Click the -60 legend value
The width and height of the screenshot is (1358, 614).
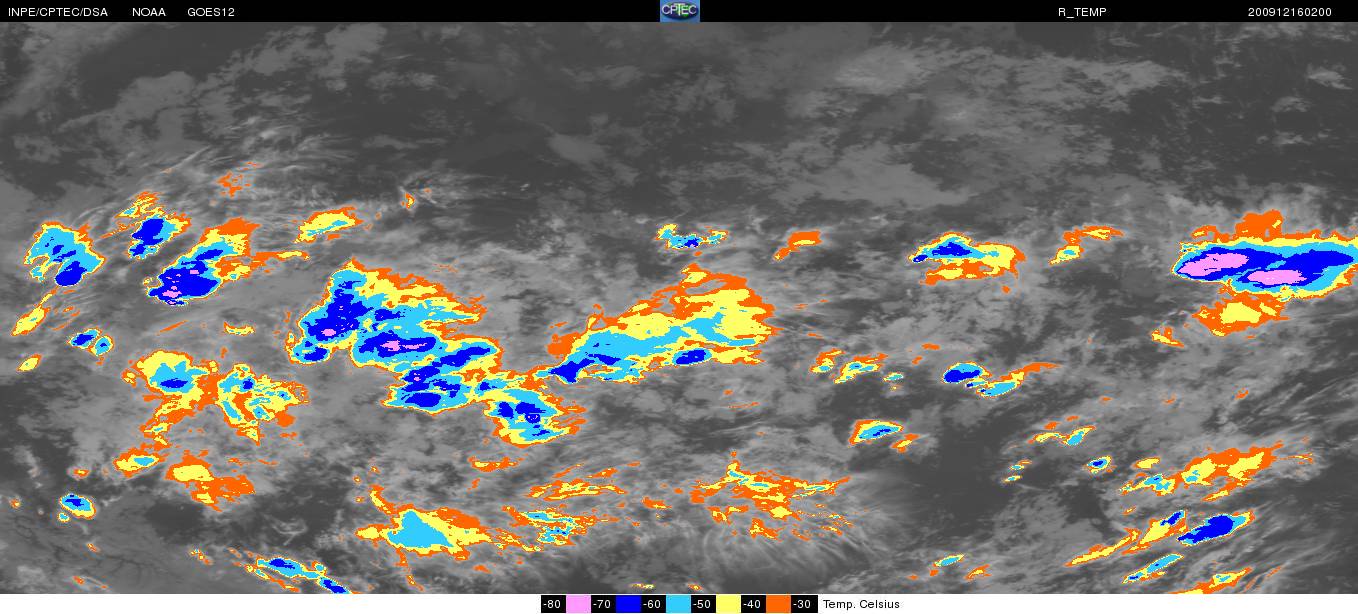tap(653, 604)
